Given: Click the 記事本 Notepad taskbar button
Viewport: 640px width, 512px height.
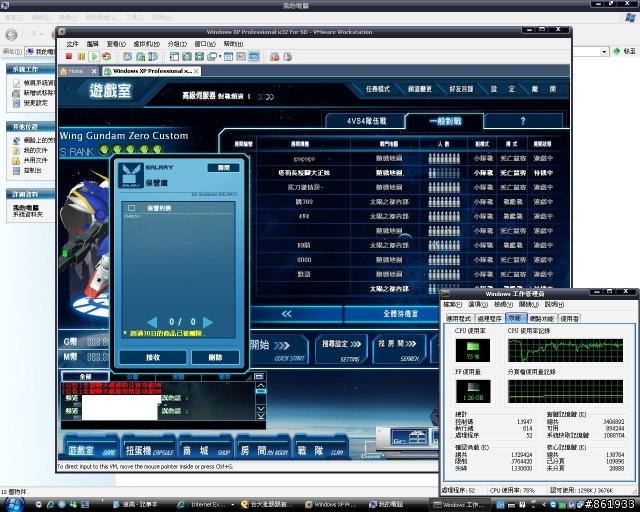Looking at the screenshot, I should tap(135, 504).
